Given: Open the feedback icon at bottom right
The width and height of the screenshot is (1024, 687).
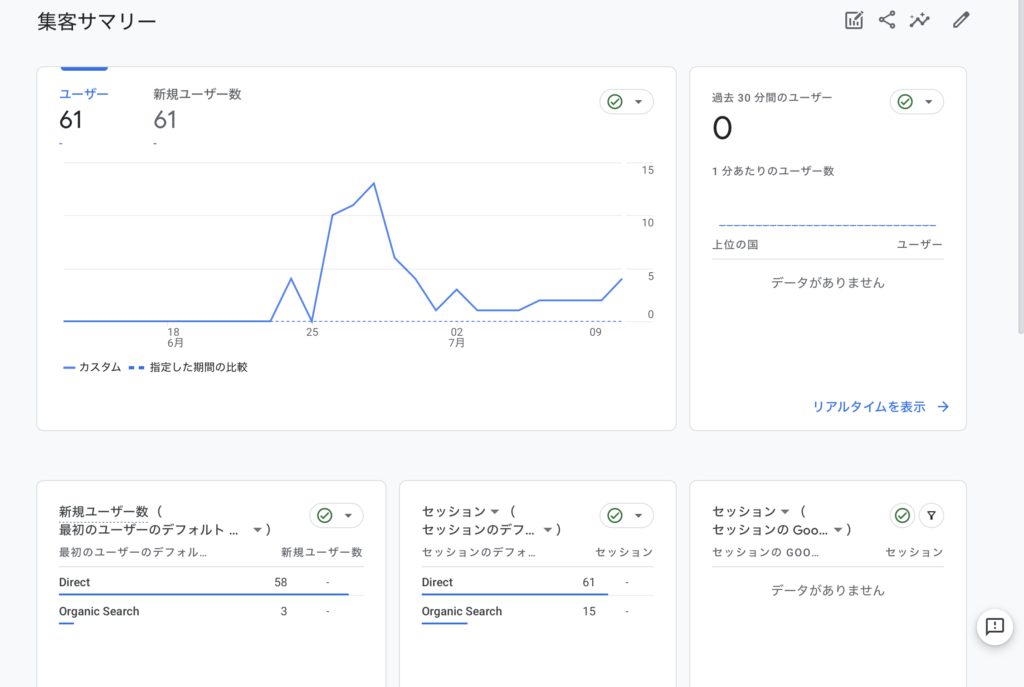Looking at the screenshot, I should (994, 627).
